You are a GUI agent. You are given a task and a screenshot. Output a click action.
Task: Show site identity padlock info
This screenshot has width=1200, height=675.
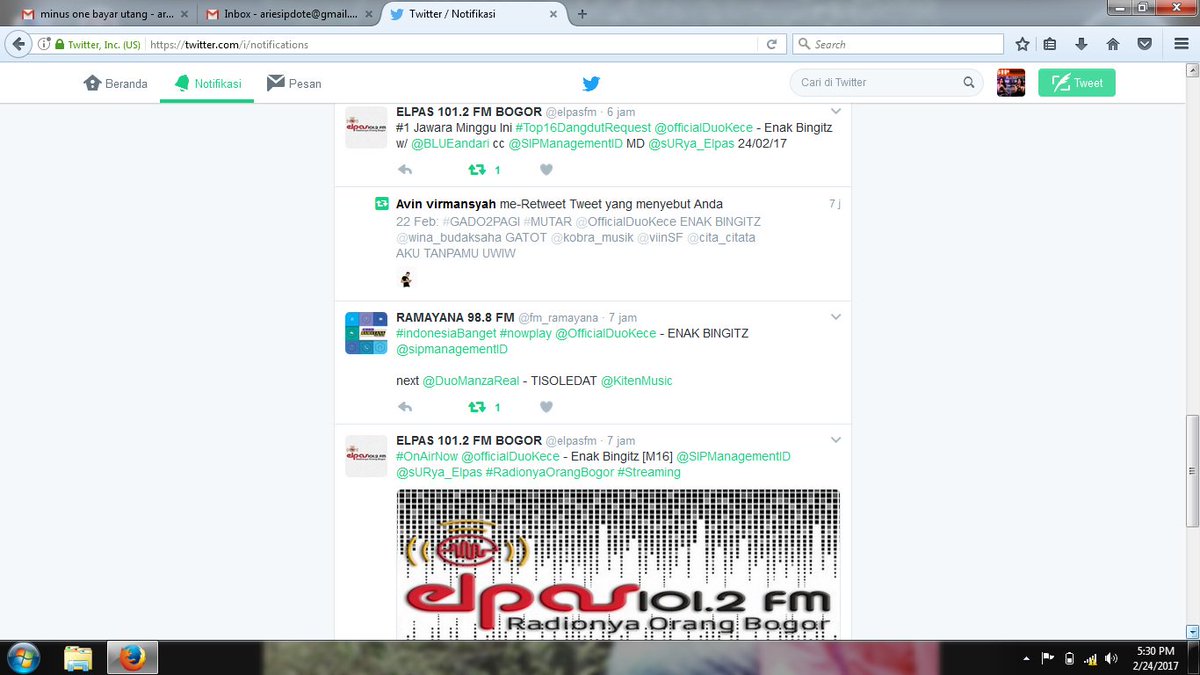tap(60, 44)
